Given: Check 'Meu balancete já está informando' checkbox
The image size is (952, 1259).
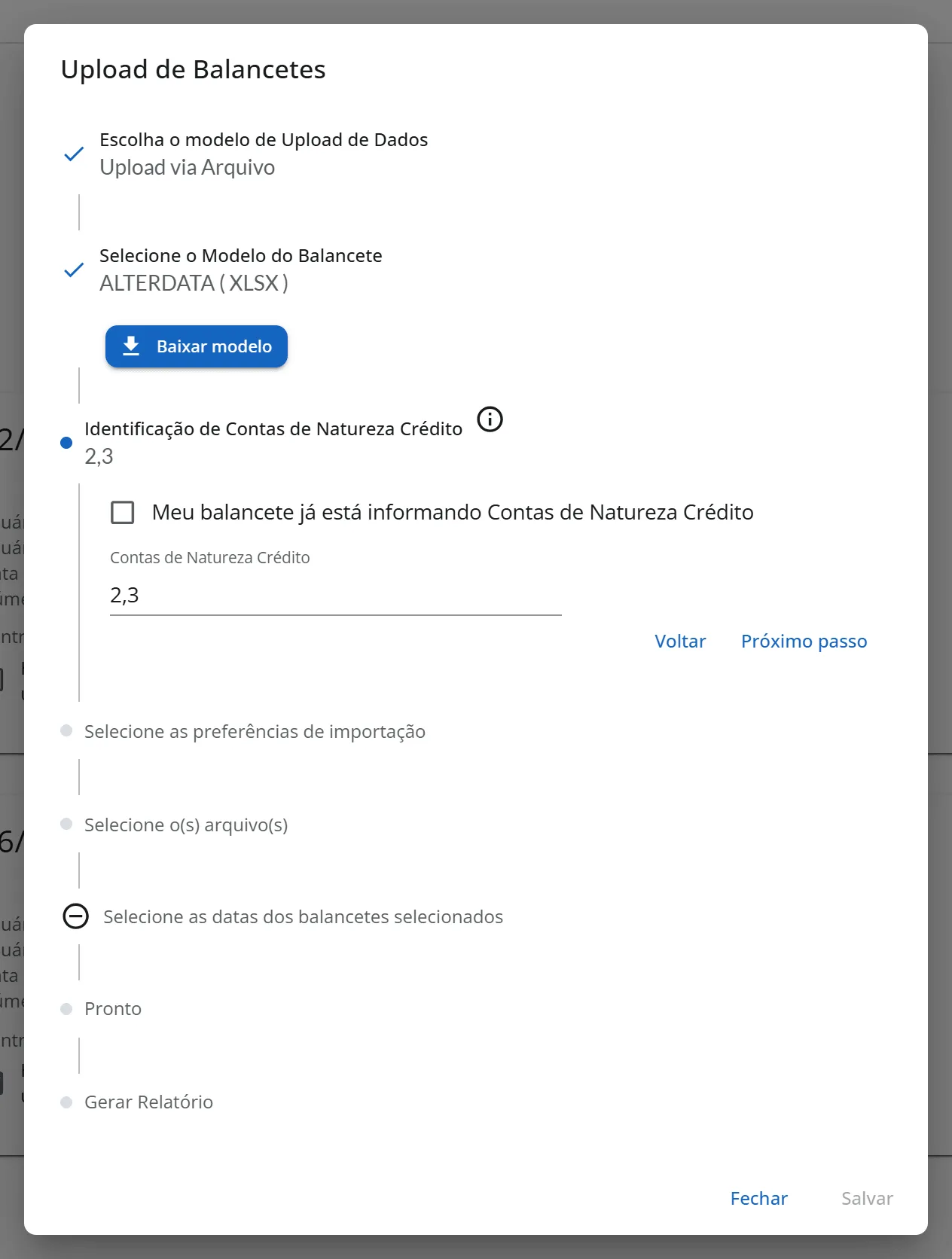Looking at the screenshot, I should (123, 512).
